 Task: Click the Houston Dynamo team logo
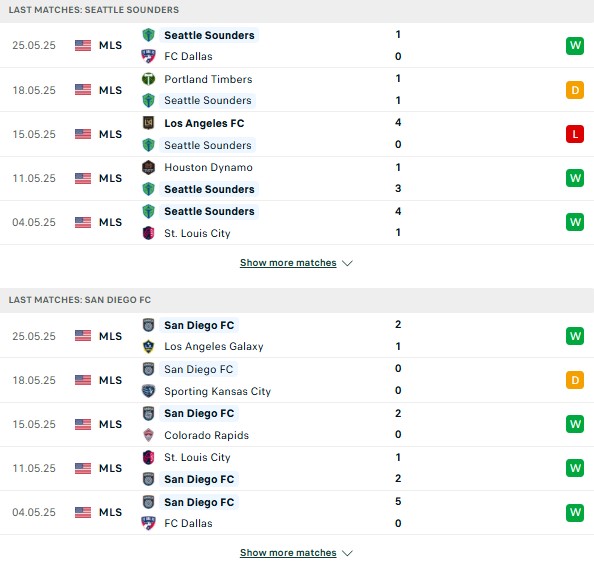click(x=148, y=167)
